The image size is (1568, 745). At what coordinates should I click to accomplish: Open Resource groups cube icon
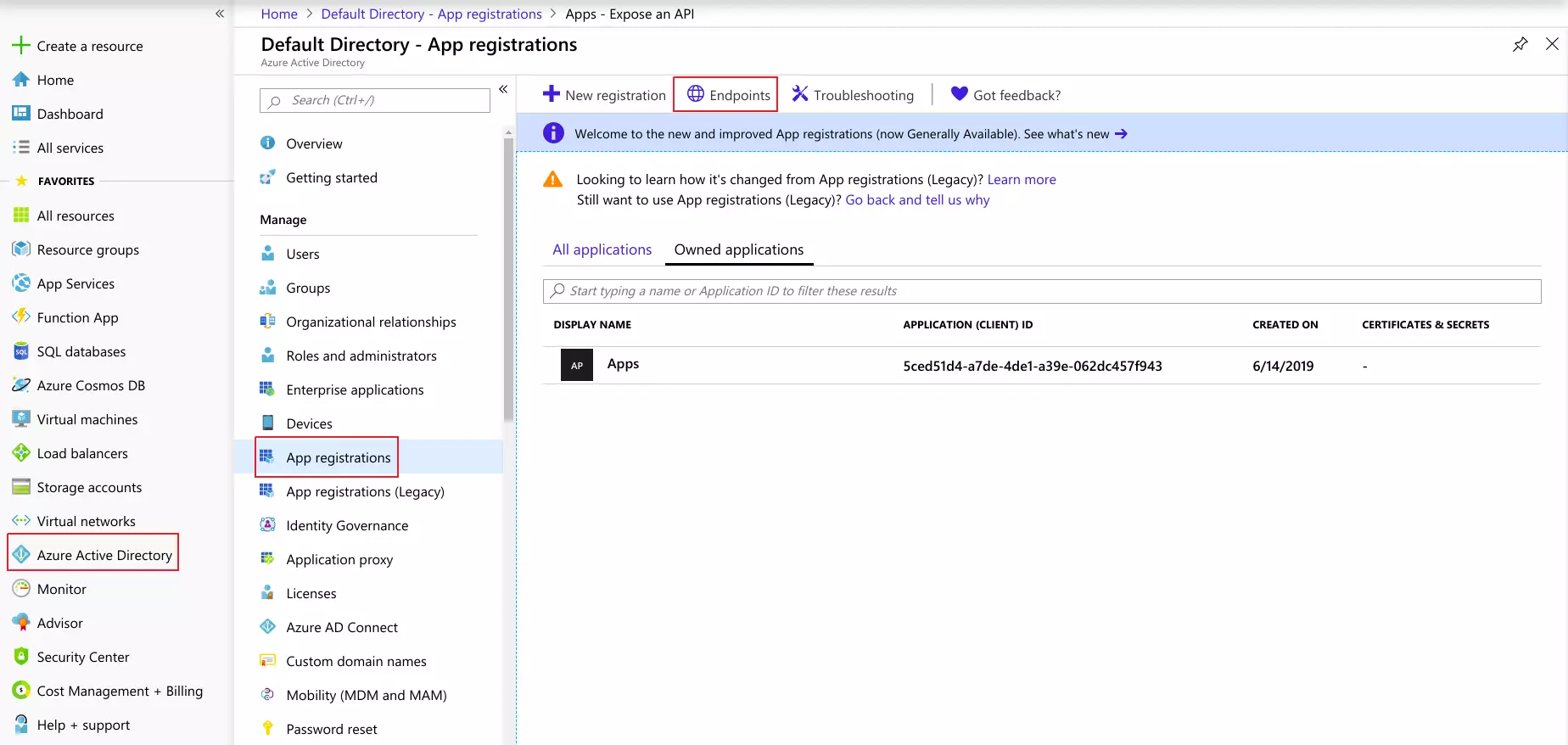tap(21, 249)
